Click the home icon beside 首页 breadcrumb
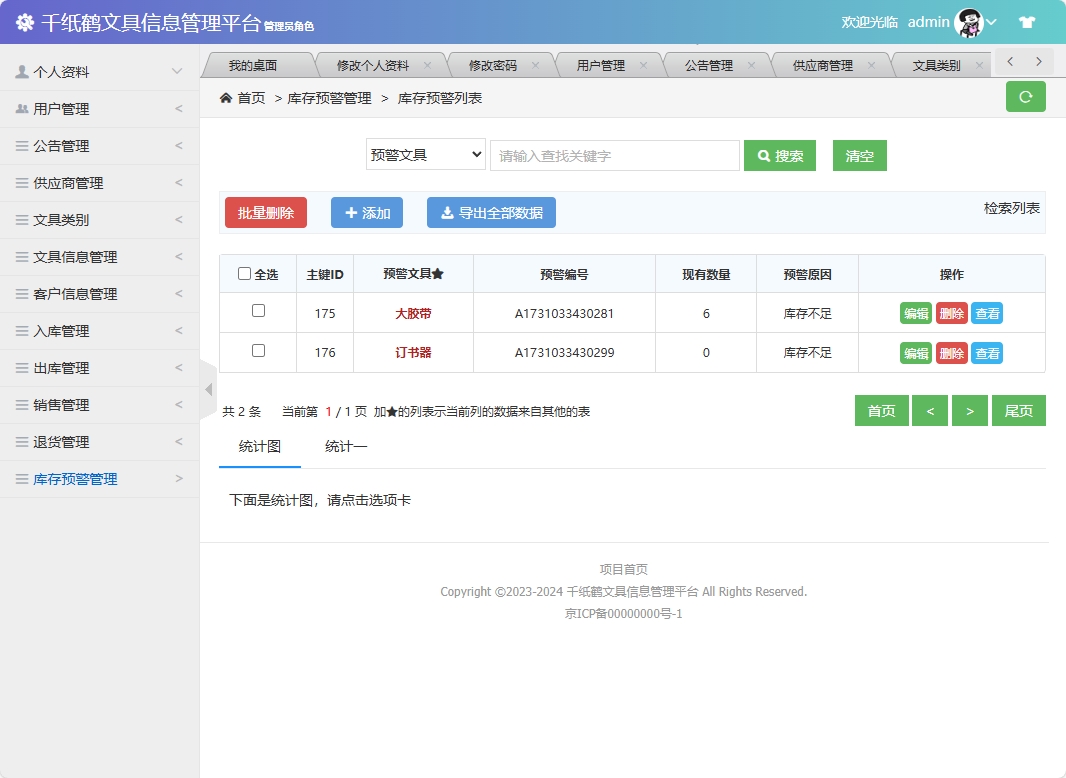This screenshot has width=1066, height=778. pos(228,97)
